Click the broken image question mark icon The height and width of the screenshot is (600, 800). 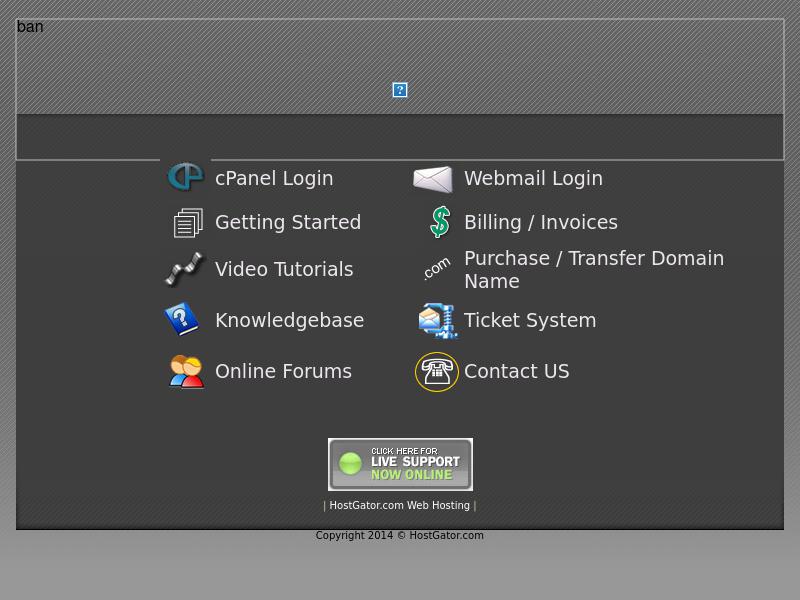[x=400, y=90]
